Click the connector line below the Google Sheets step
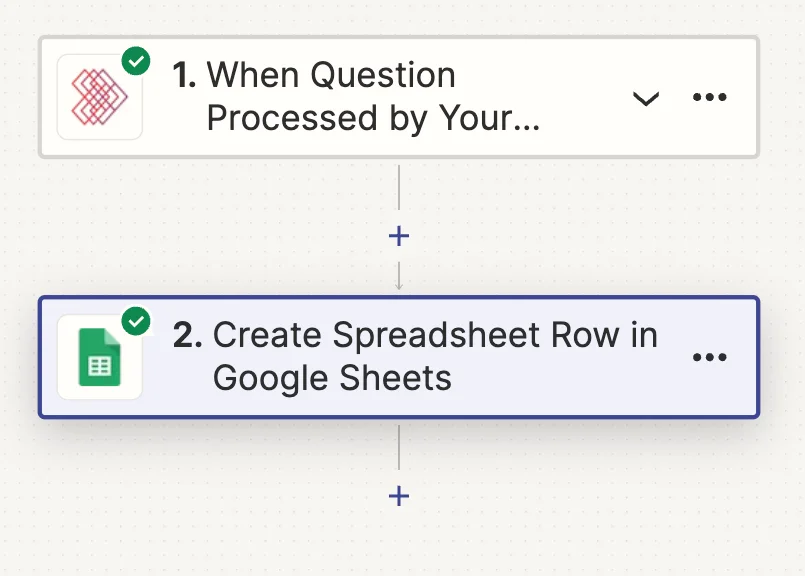Screen dimensions: 805x576 tap(399, 448)
